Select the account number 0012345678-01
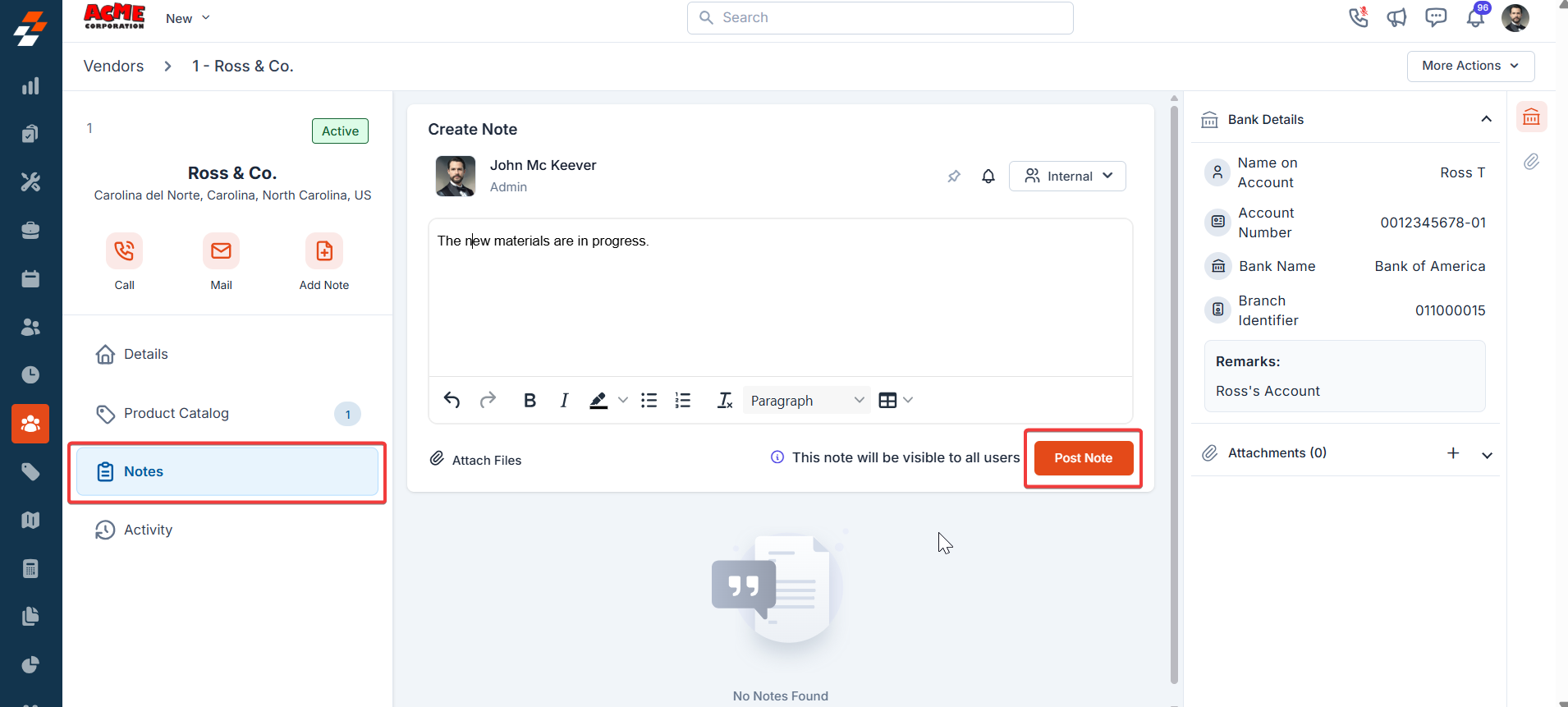This screenshot has height=707, width=1568. tap(1433, 223)
